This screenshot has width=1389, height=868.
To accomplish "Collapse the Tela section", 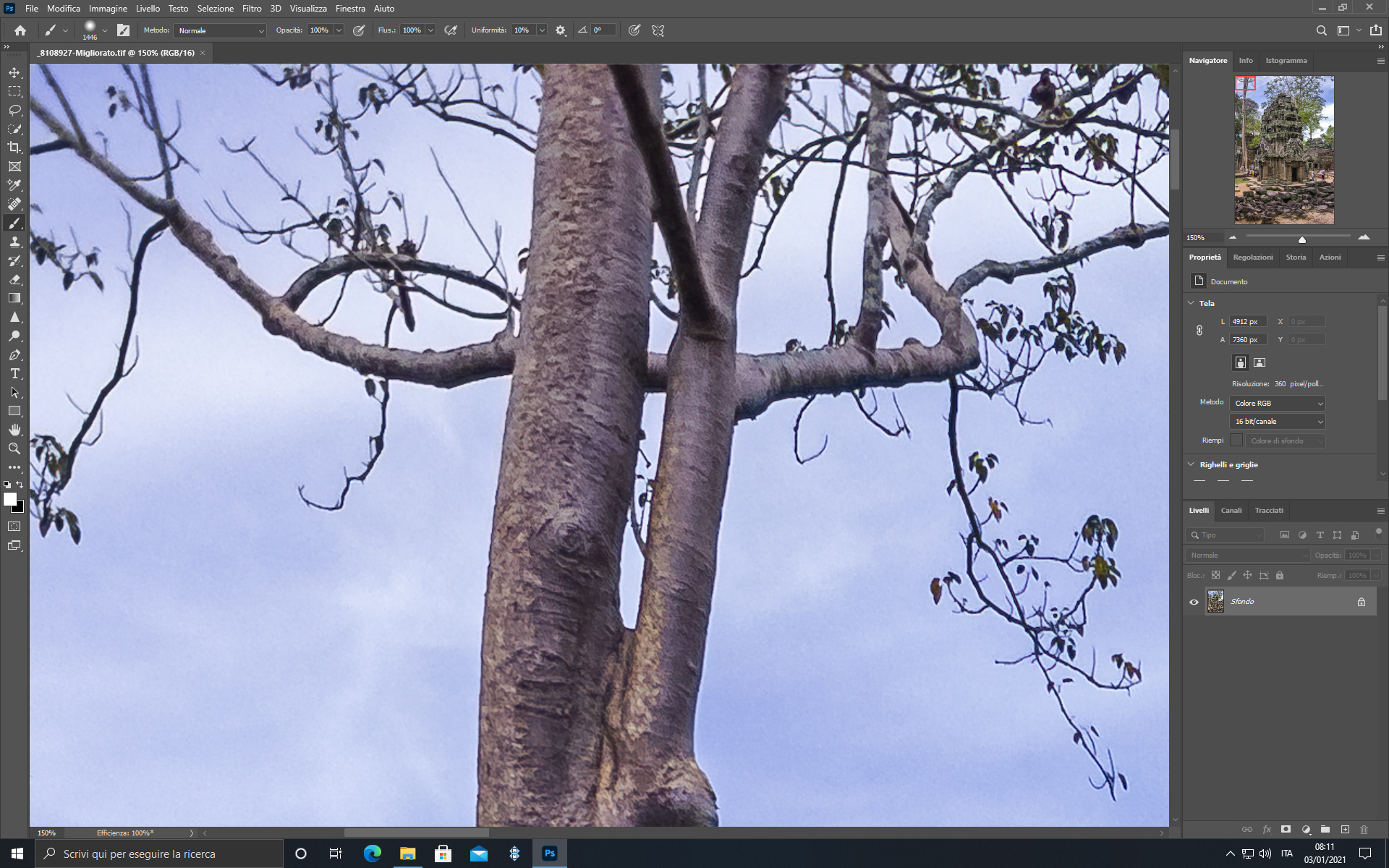I will click(x=1192, y=303).
